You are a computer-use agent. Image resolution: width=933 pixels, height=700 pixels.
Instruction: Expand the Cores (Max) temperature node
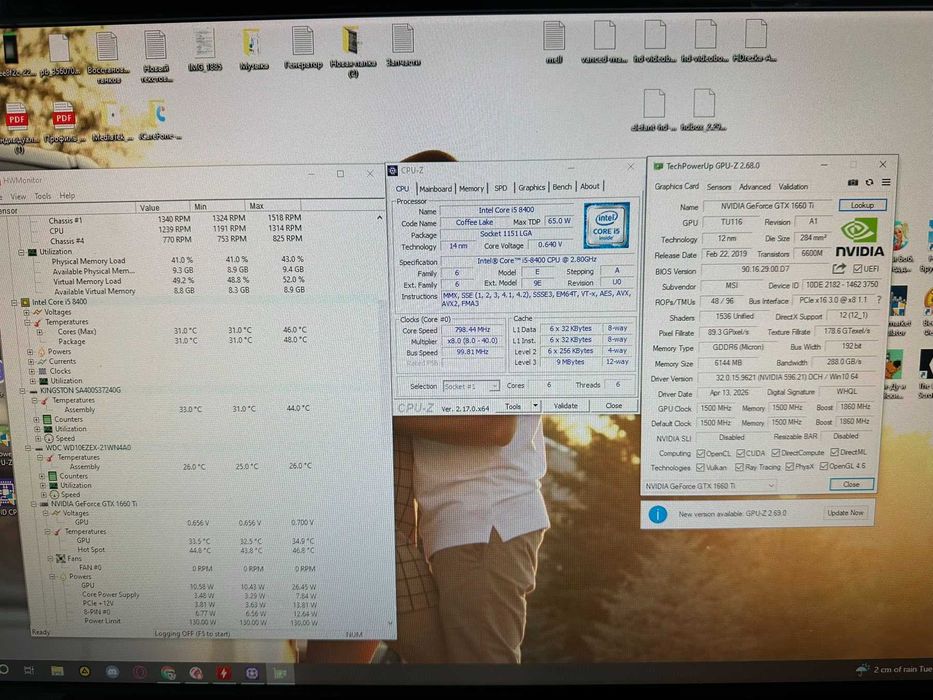pos(39,332)
